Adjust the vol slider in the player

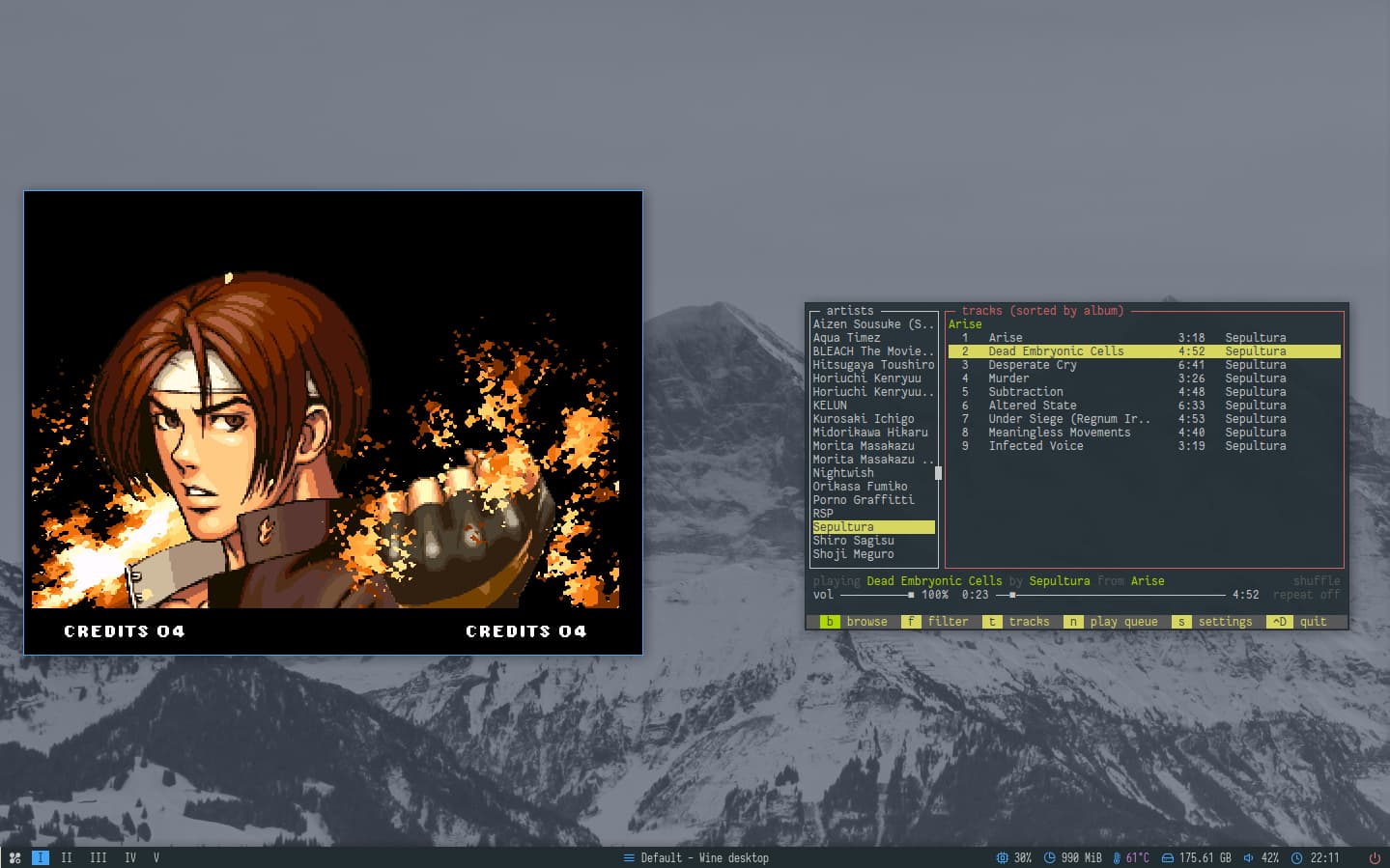[877, 595]
